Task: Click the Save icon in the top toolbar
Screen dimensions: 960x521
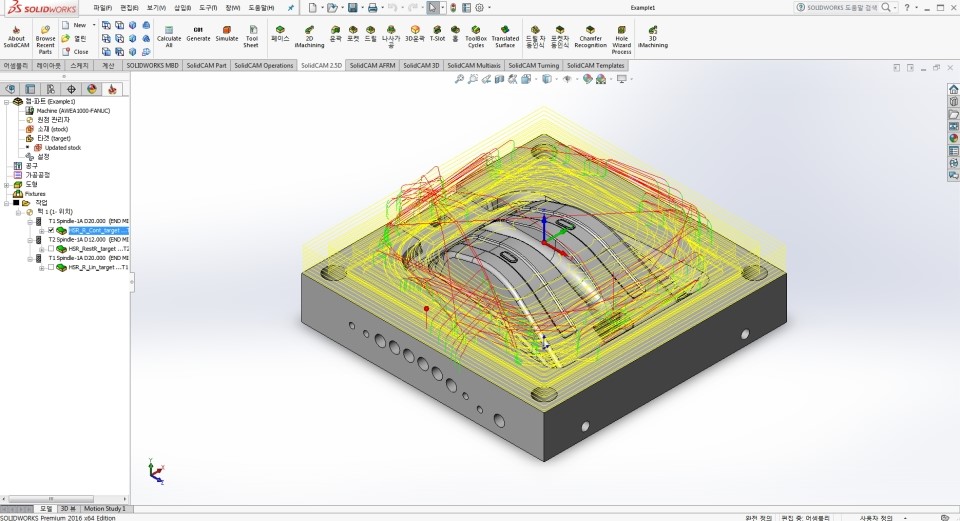Action: point(353,8)
